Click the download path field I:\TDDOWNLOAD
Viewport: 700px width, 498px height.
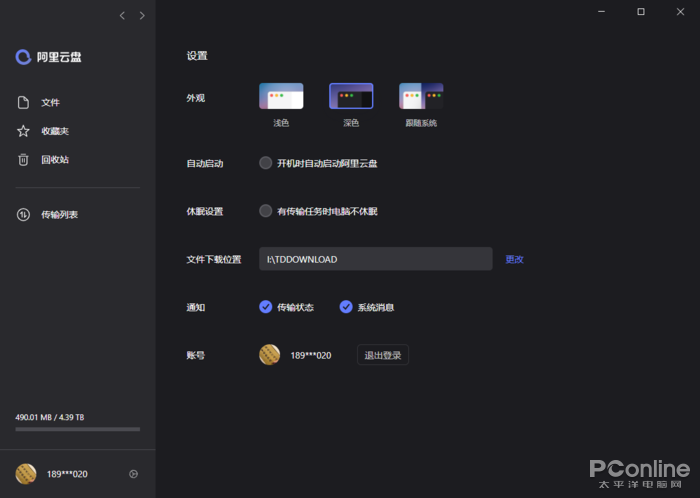point(375,259)
